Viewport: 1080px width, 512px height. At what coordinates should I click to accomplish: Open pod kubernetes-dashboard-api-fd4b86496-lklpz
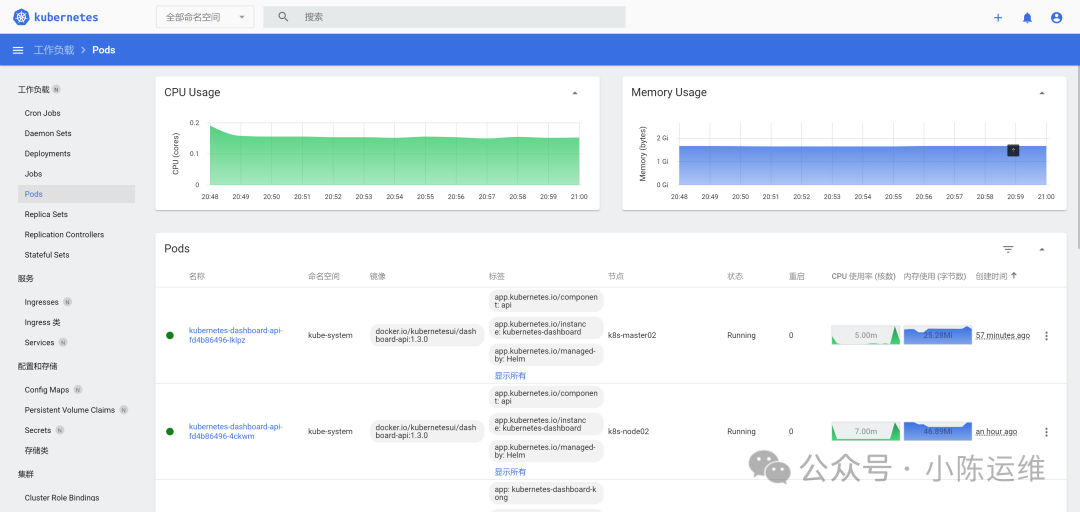[236, 335]
